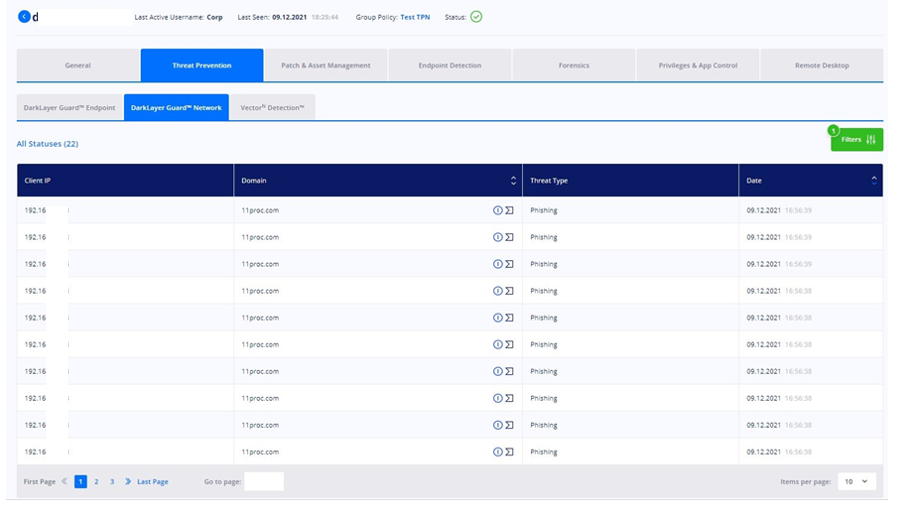
Task: Click the Go to page input field
Action: 264,482
